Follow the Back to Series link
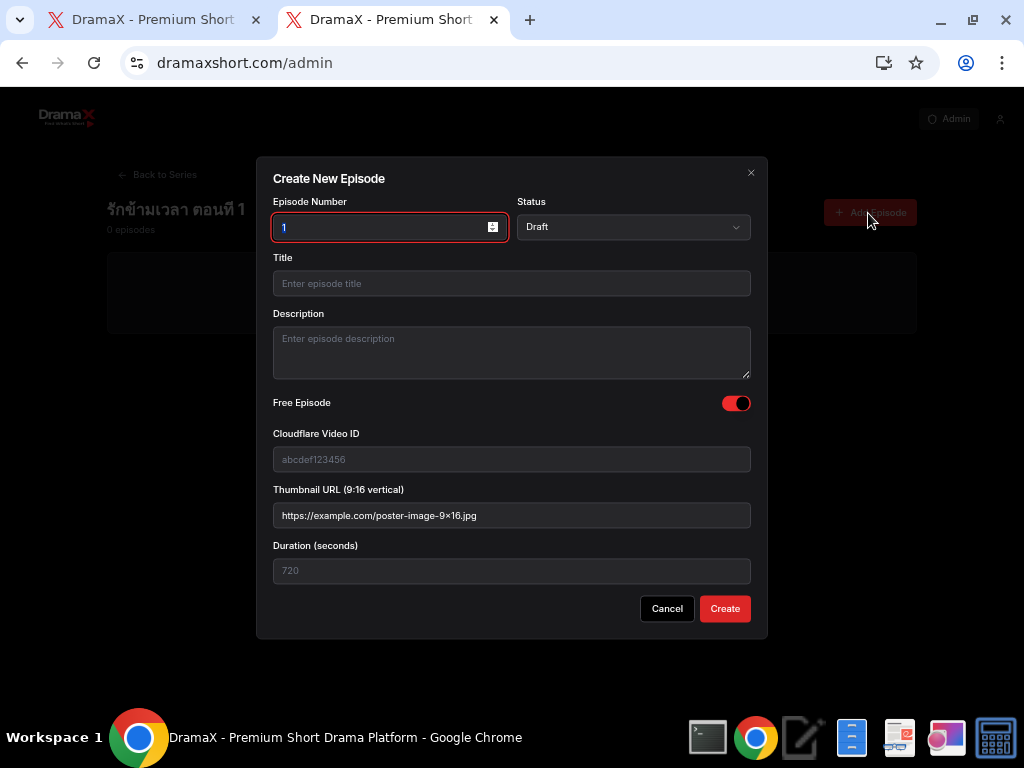 pos(157,174)
